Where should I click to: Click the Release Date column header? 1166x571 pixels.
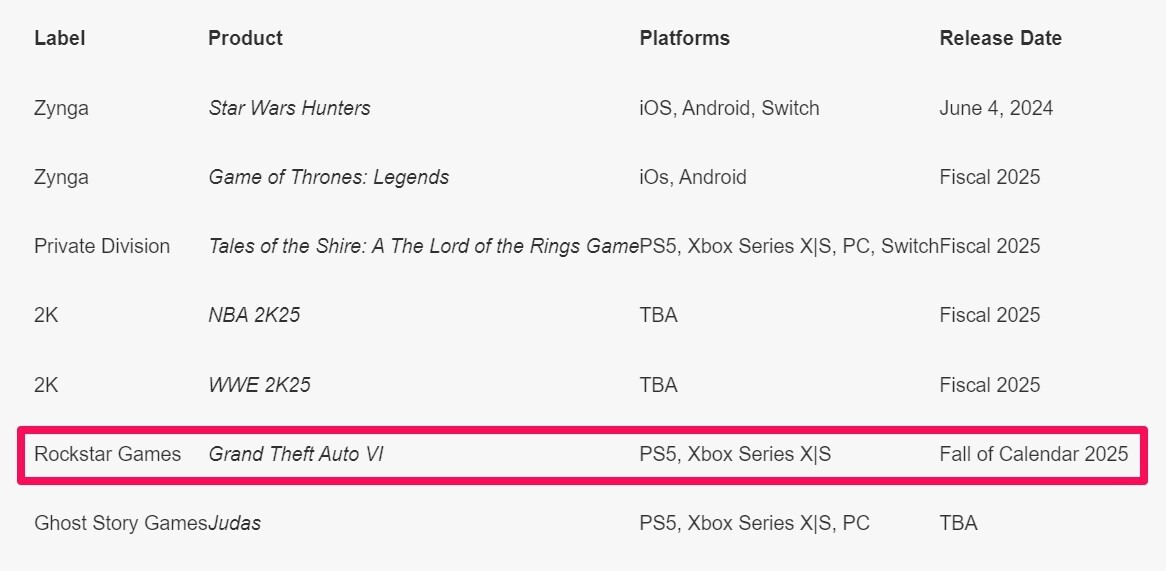(1000, 38)
